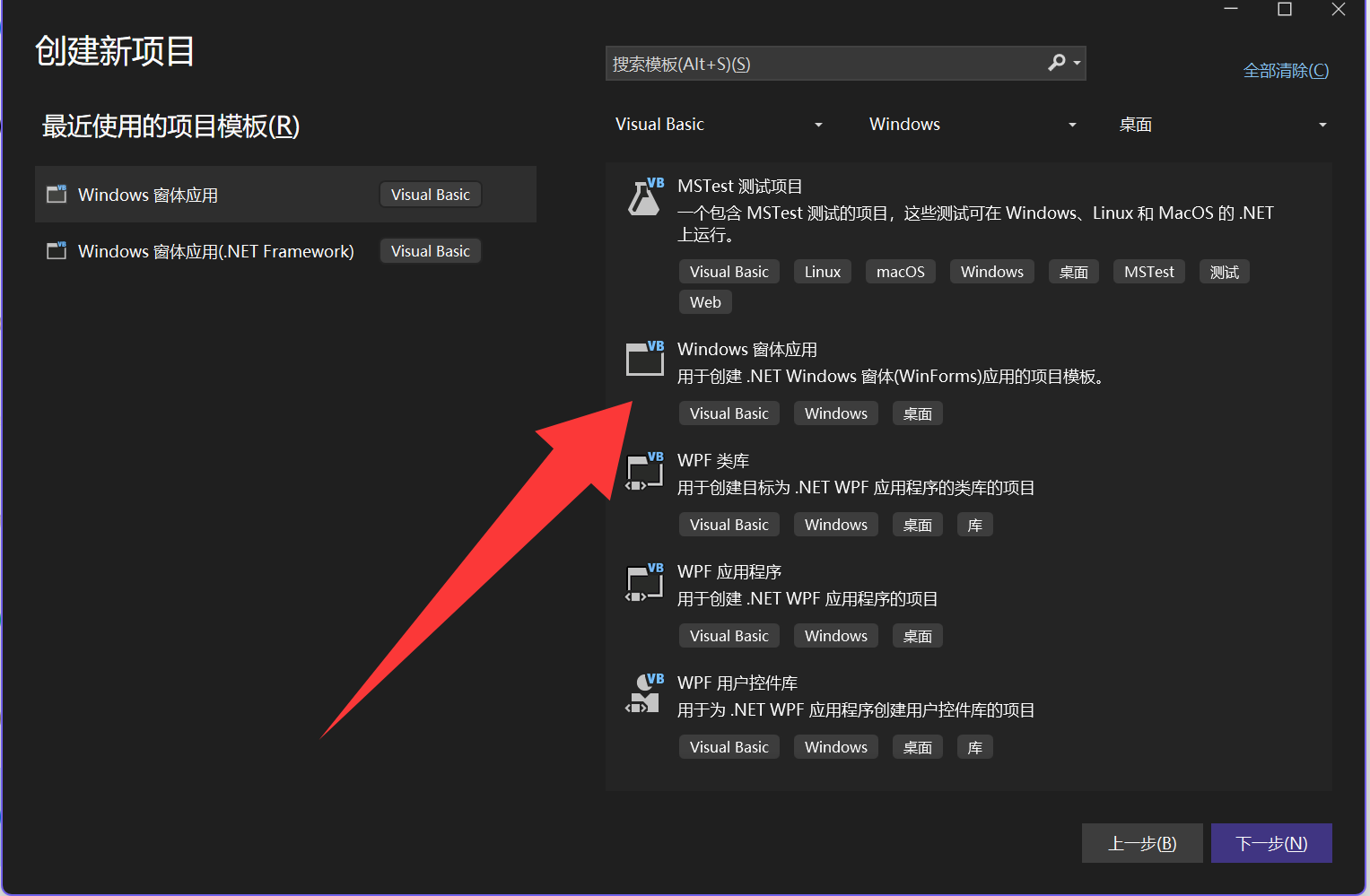The height and width of the screenshot is (896, 1370).
Task: Click the MSTest tag chip
Action: coord(1149,272)
